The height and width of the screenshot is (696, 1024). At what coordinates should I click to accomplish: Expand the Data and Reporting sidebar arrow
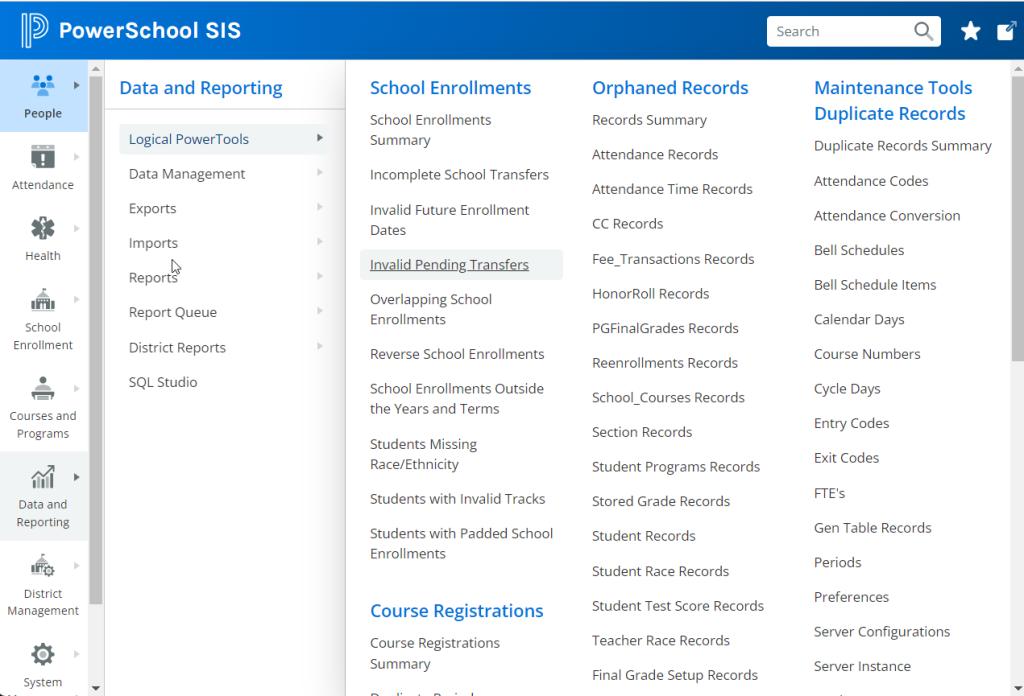[x=76, y=477]
